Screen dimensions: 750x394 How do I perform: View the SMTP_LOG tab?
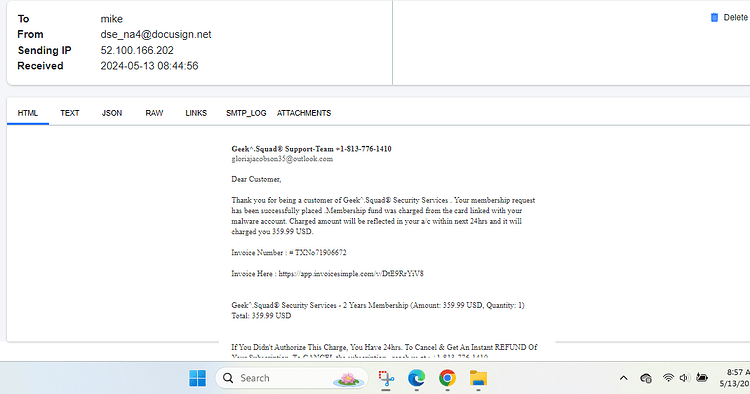coord(246,113)
